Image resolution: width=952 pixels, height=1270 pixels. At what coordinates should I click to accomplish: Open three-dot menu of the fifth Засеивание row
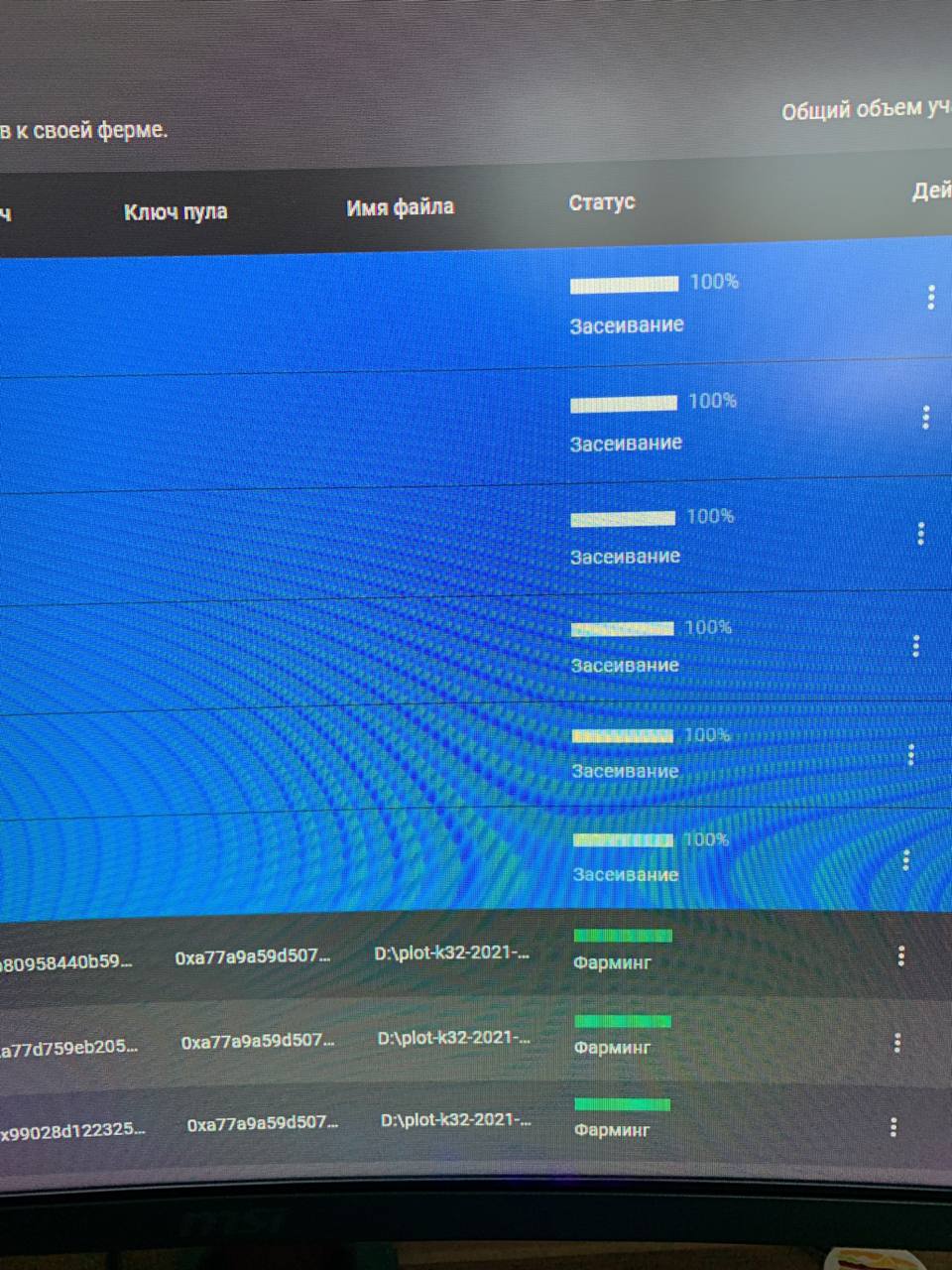click(910, 755)
